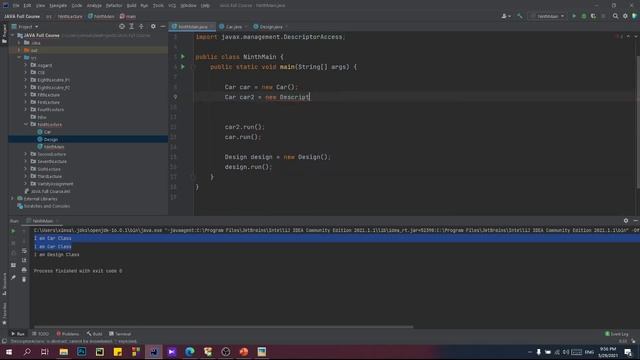Build the project using the hammer icon
Image resolution: width=640 pixels, height=360 pixels.
[520, 16]
